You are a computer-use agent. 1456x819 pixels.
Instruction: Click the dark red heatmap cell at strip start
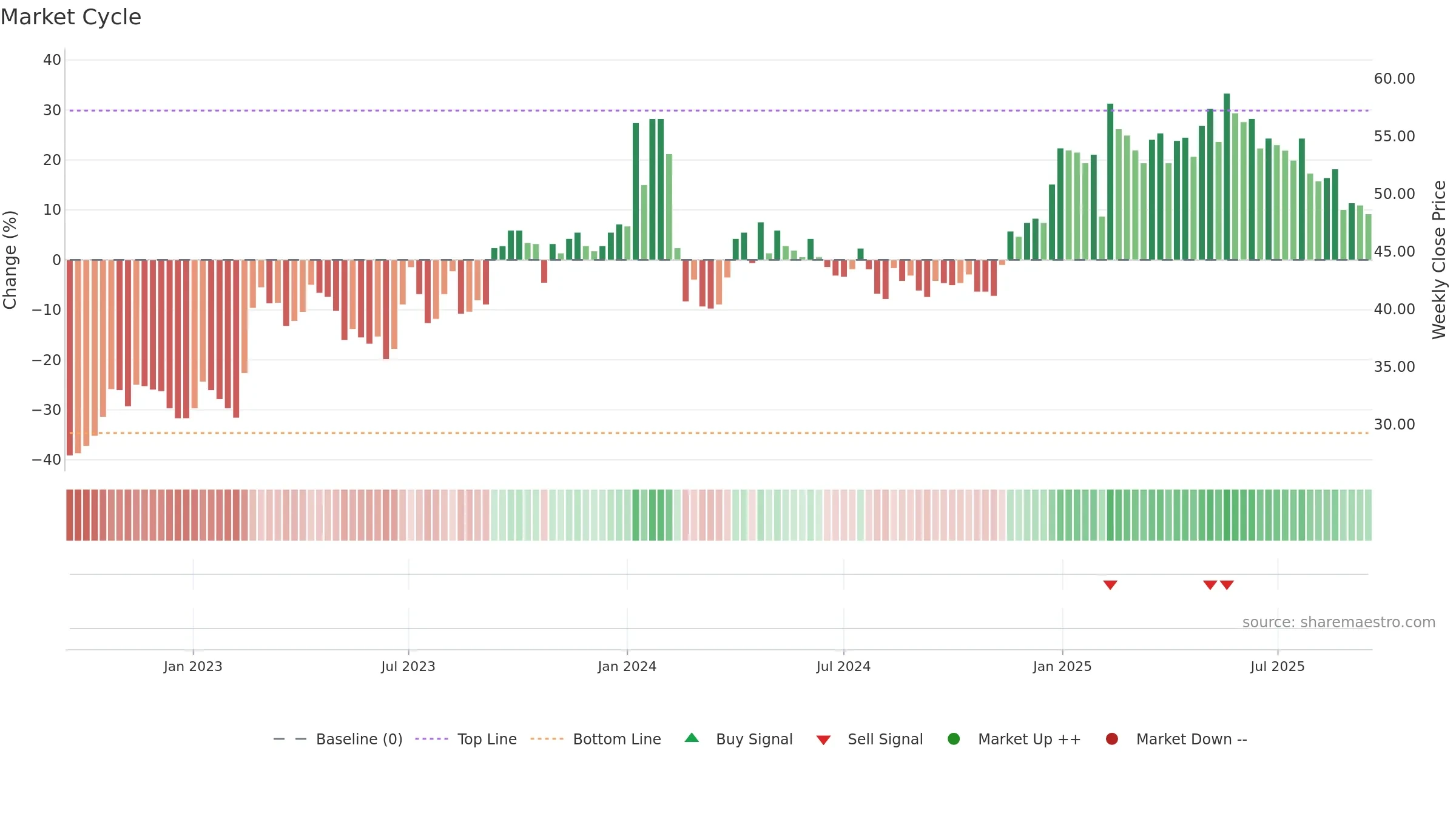pyautogui.click(x=70, y=515)
